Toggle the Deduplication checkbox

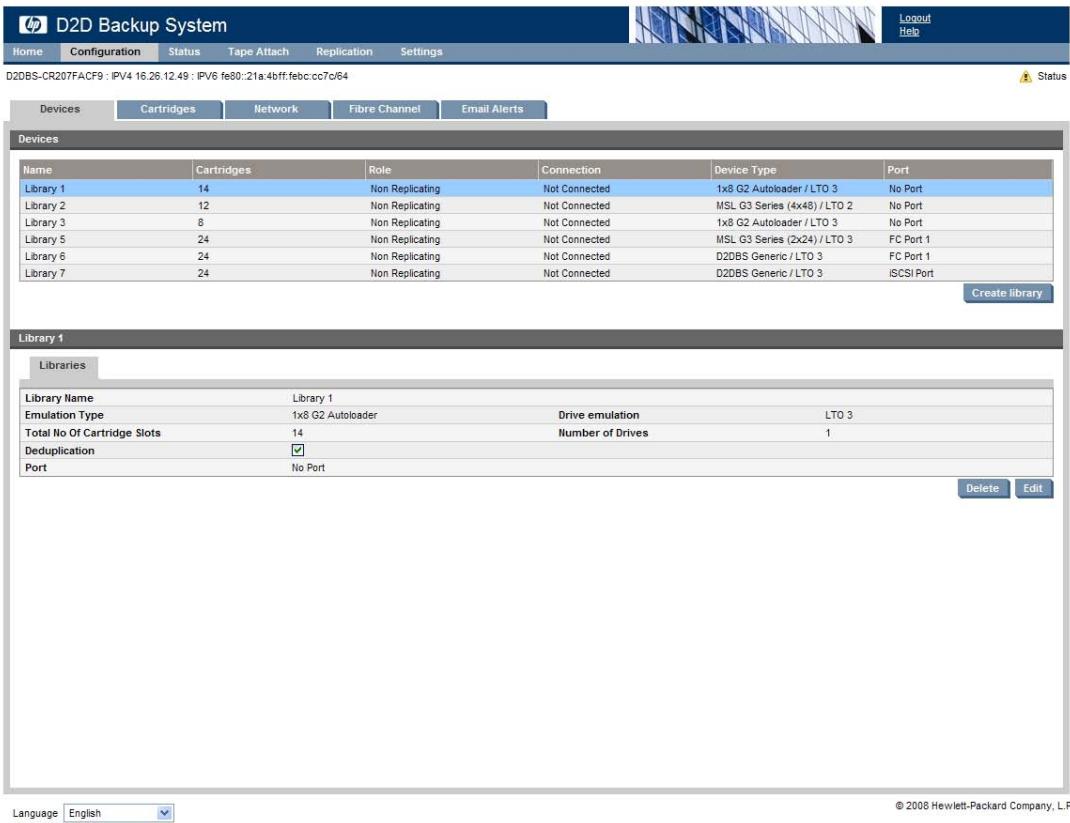pos(298,450)
